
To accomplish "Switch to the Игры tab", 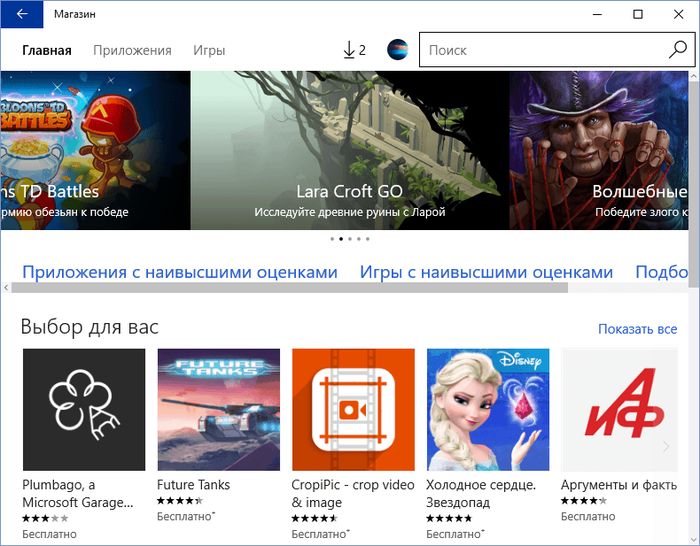I will [209, 50].
